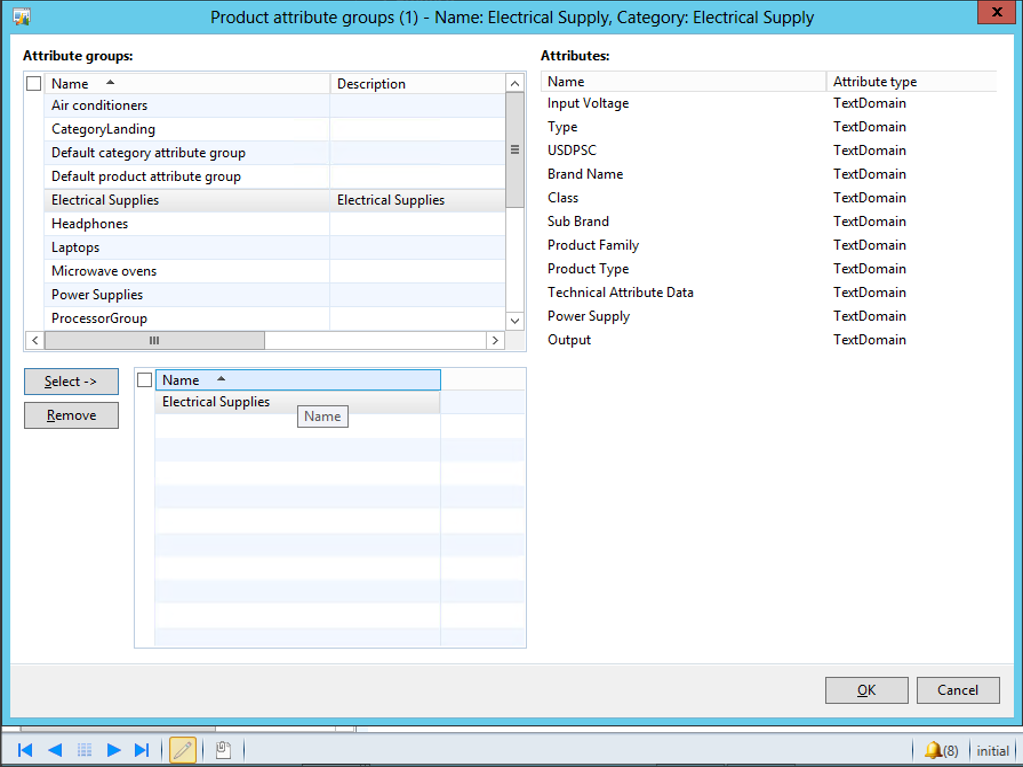This screenshot has height=767, width=1023.
Task: Click the Remove button
Action: 71,415
